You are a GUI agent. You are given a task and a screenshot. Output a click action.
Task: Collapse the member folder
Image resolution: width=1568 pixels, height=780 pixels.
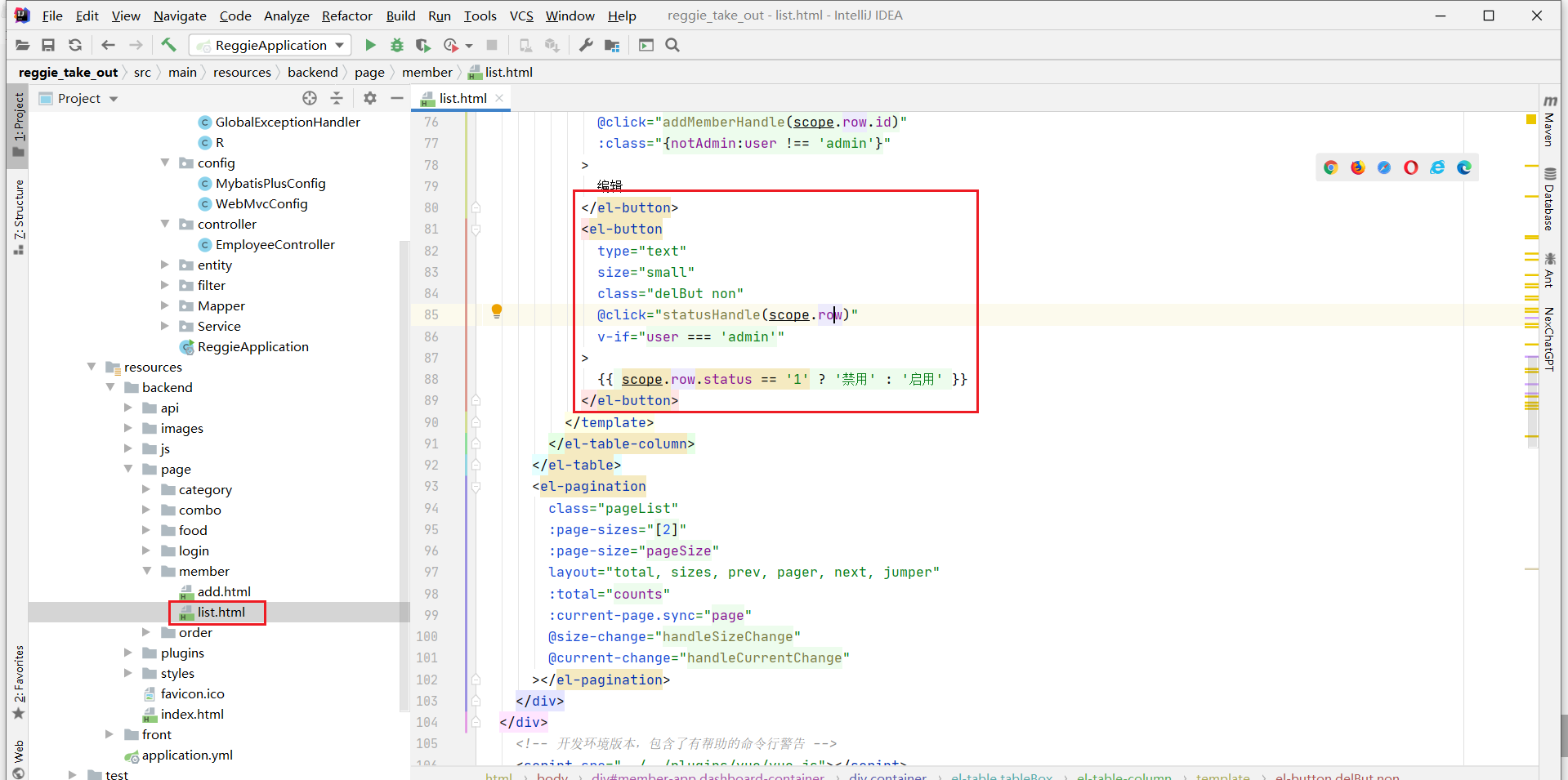pyautogui.click(x=146, y=571)
